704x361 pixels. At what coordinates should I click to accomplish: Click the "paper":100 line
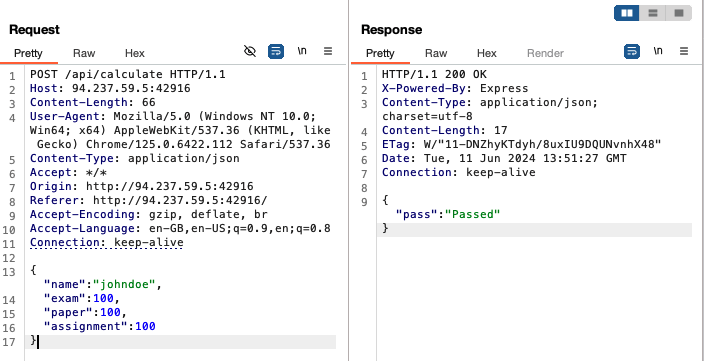click(85, 312)
